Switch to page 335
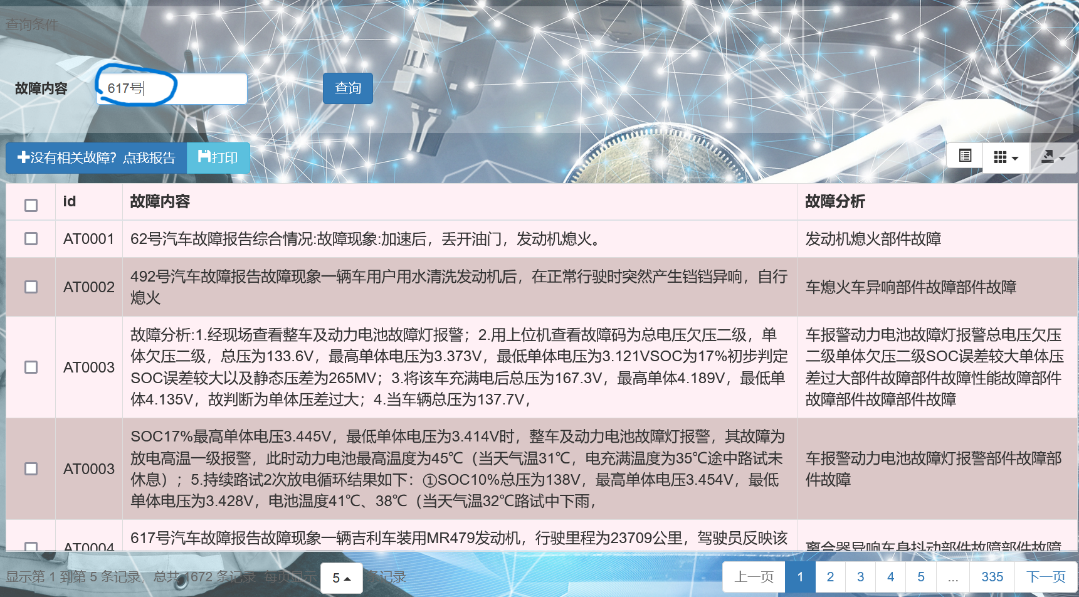The image size is (1079, 597). click(x=990, y=577)
